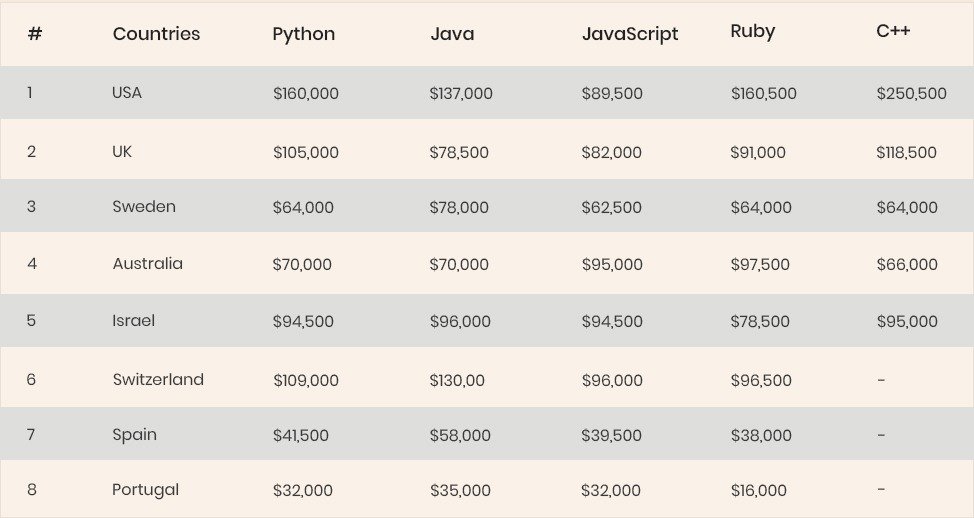Click Portugal's Ruby salary $16,000
The height and width of the screenshot is (518, 974).
pos(758,490)
